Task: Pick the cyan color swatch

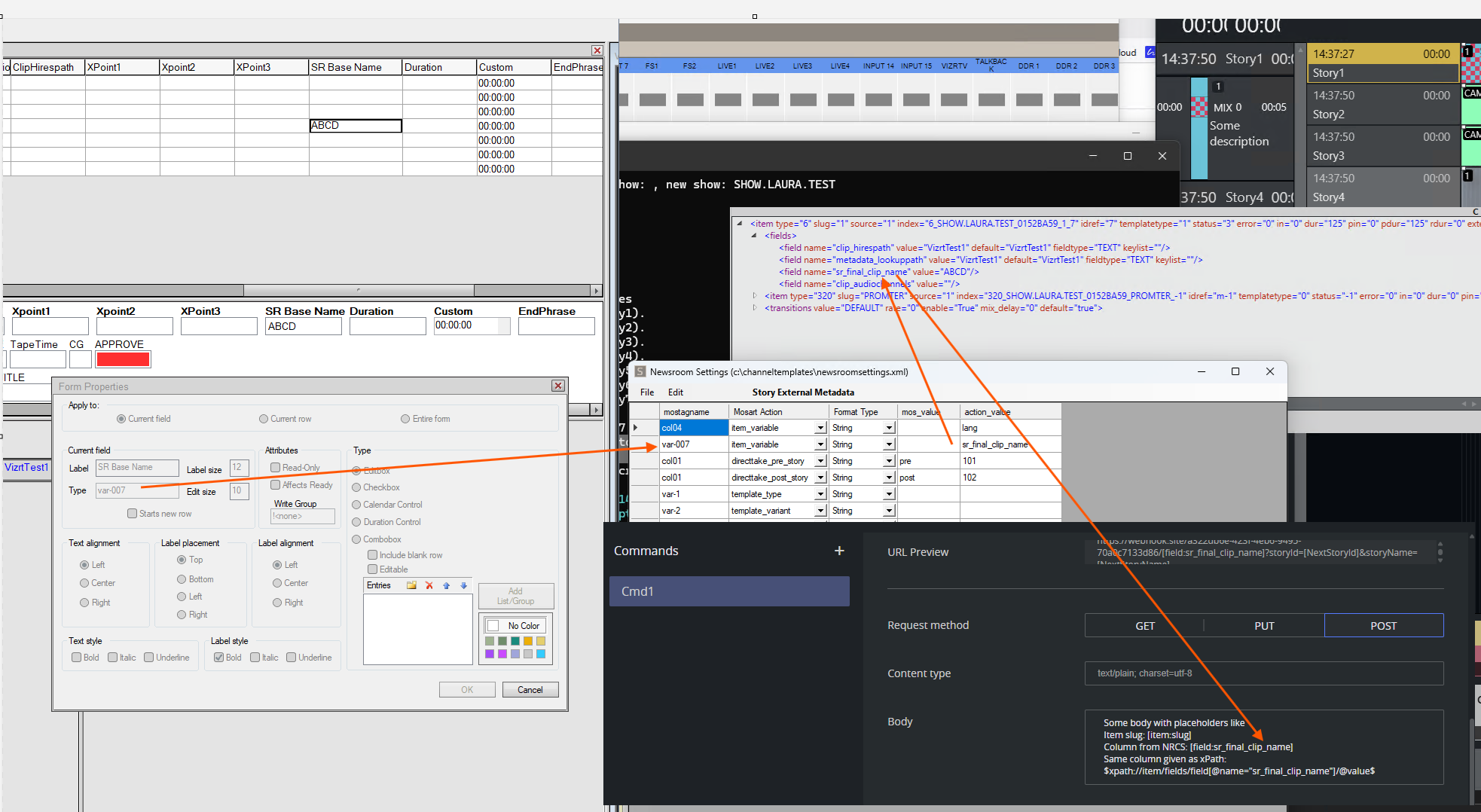Action: click(x=541, y=654)
